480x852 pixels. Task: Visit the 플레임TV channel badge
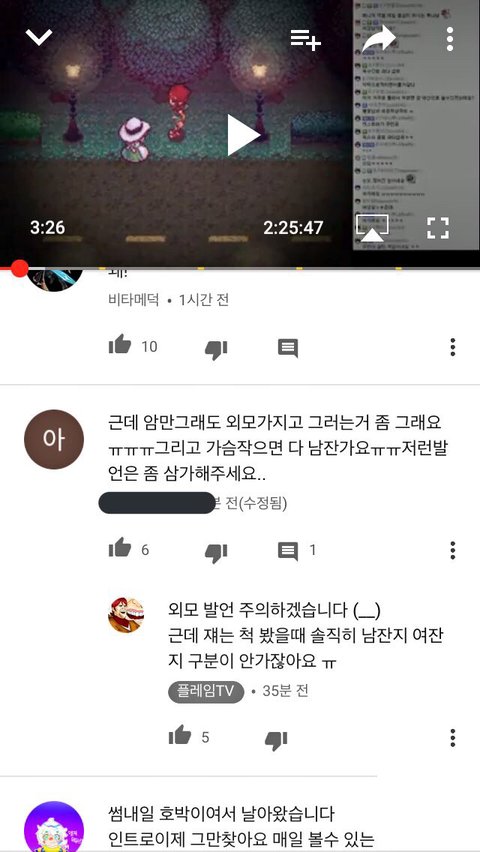(x=206, y=691)
